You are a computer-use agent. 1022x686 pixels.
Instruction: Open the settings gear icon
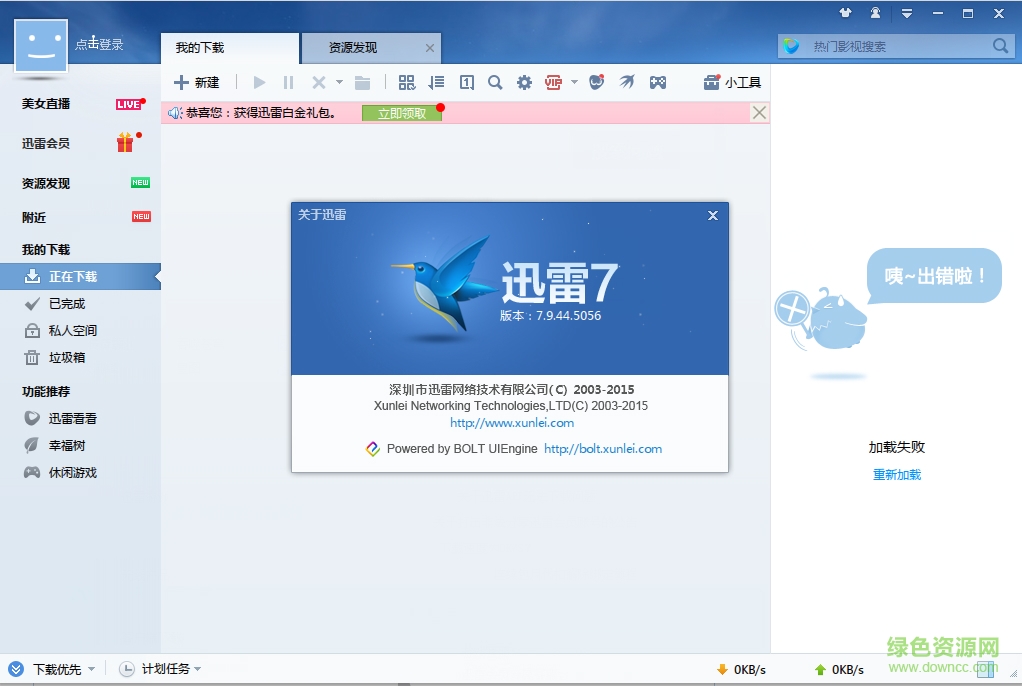[524, 82]
